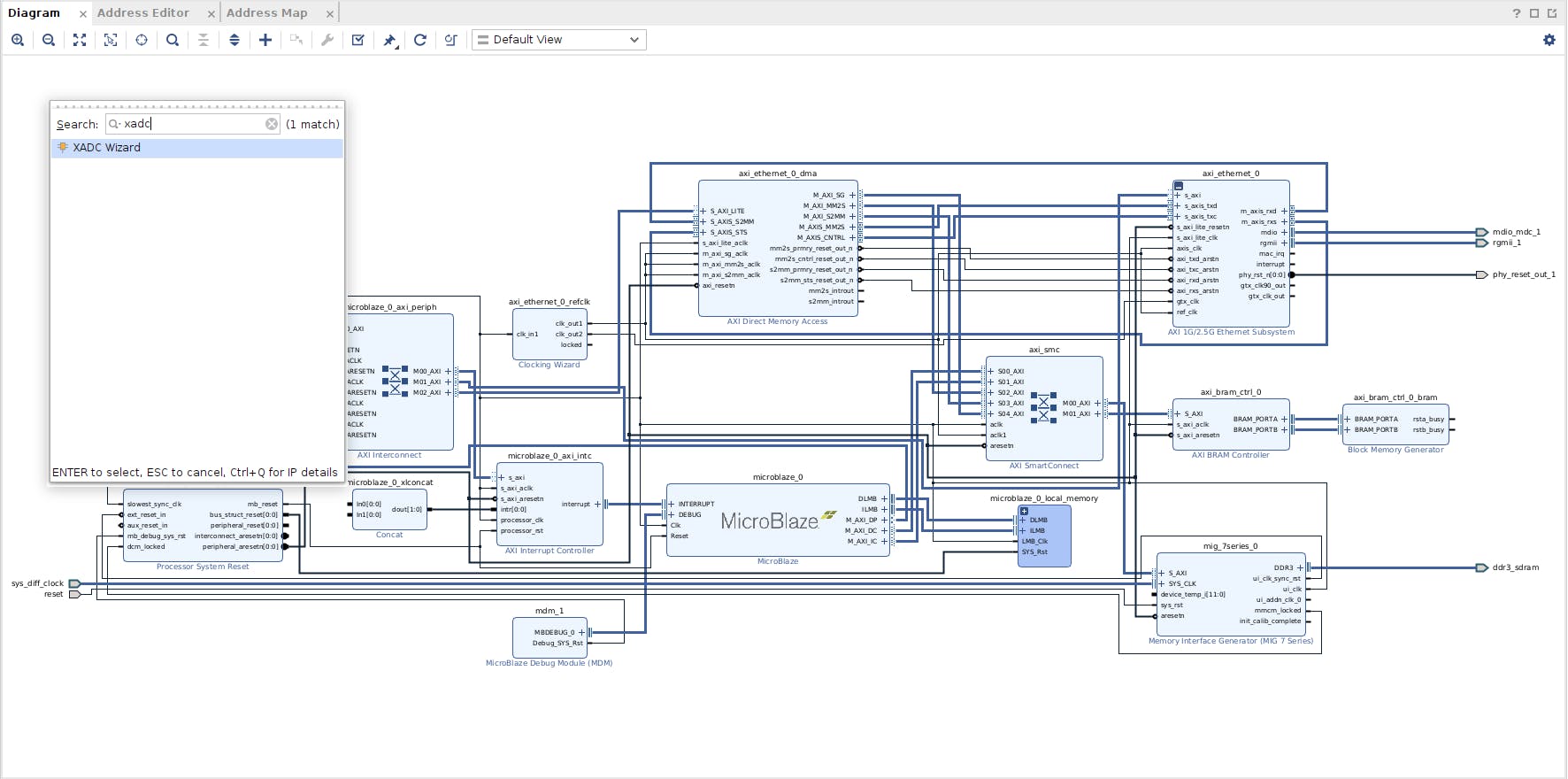
Task: Click the phy_reset_out_1 port symbol
Action: pos(1482,274)
